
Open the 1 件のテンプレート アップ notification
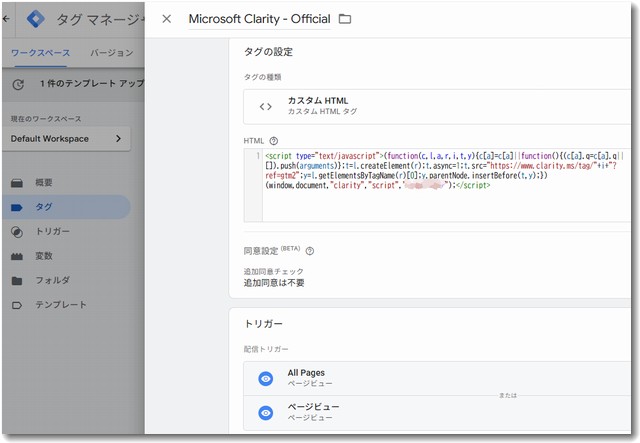point(92,83)
